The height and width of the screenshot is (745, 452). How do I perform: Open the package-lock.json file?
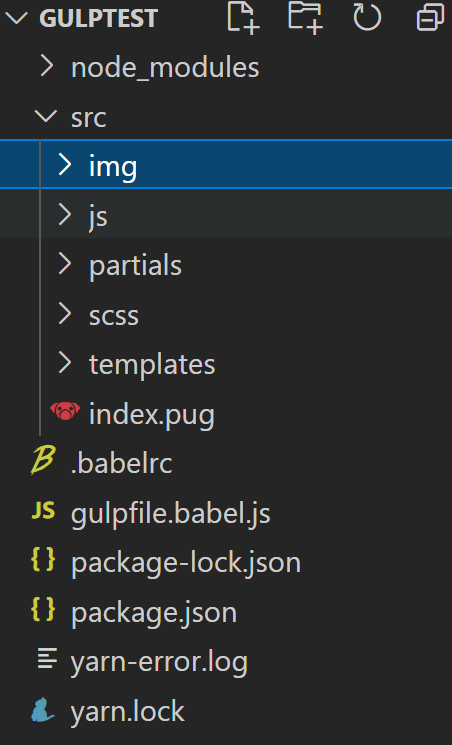click(x=186, y=564)
